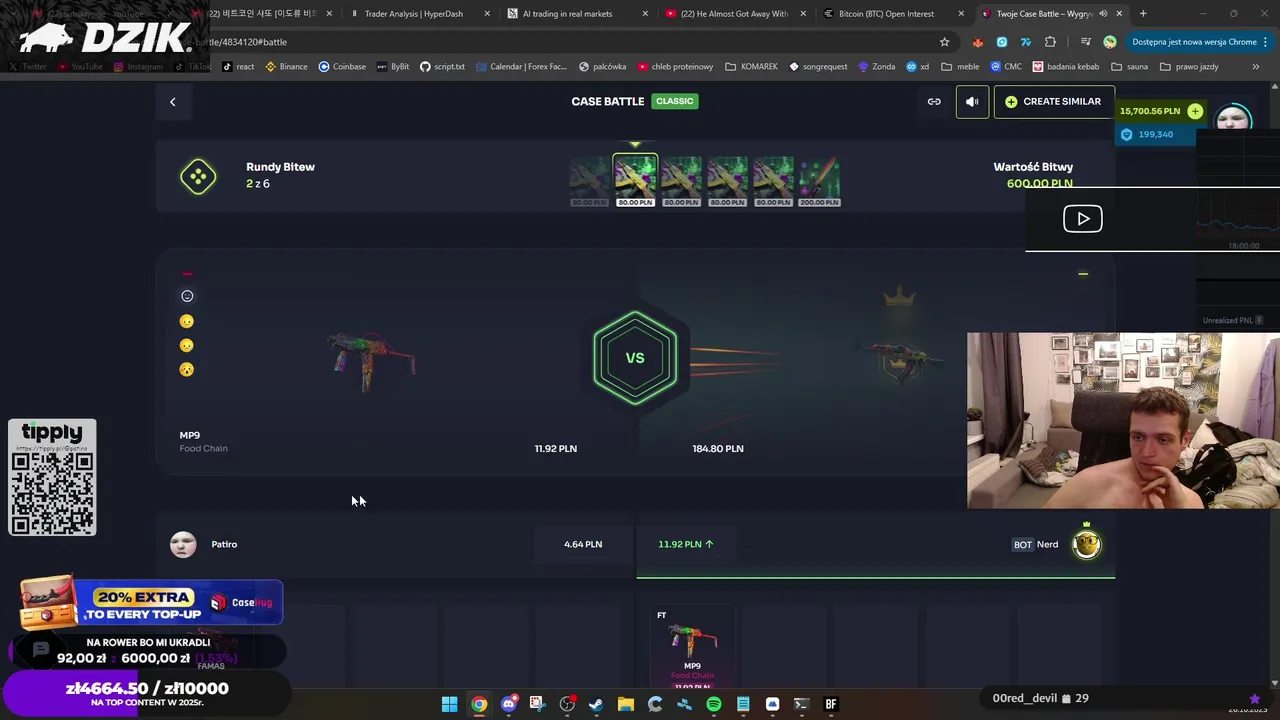The image size is (1280, 720).
Task: Open Discord from the taskbar
Action: 508,704
